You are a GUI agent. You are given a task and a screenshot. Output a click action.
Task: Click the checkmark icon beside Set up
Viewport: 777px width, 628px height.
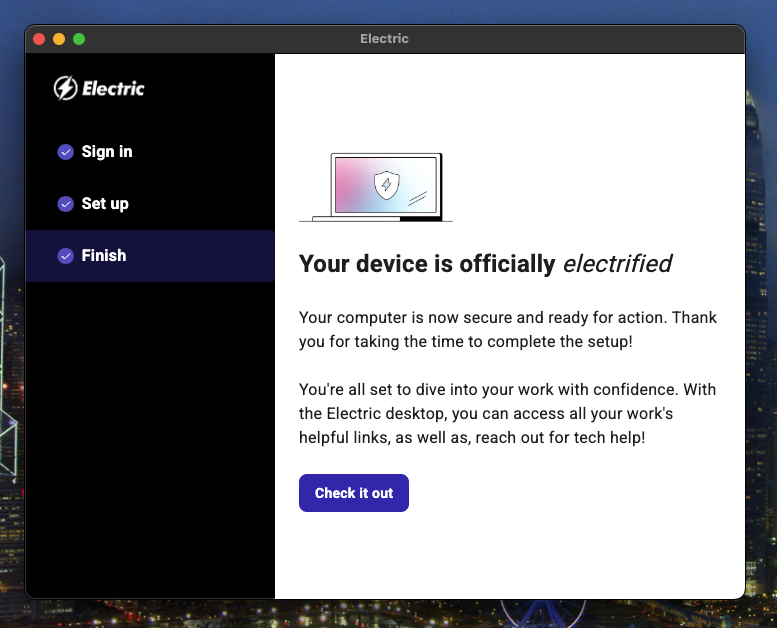coord(66,204)
